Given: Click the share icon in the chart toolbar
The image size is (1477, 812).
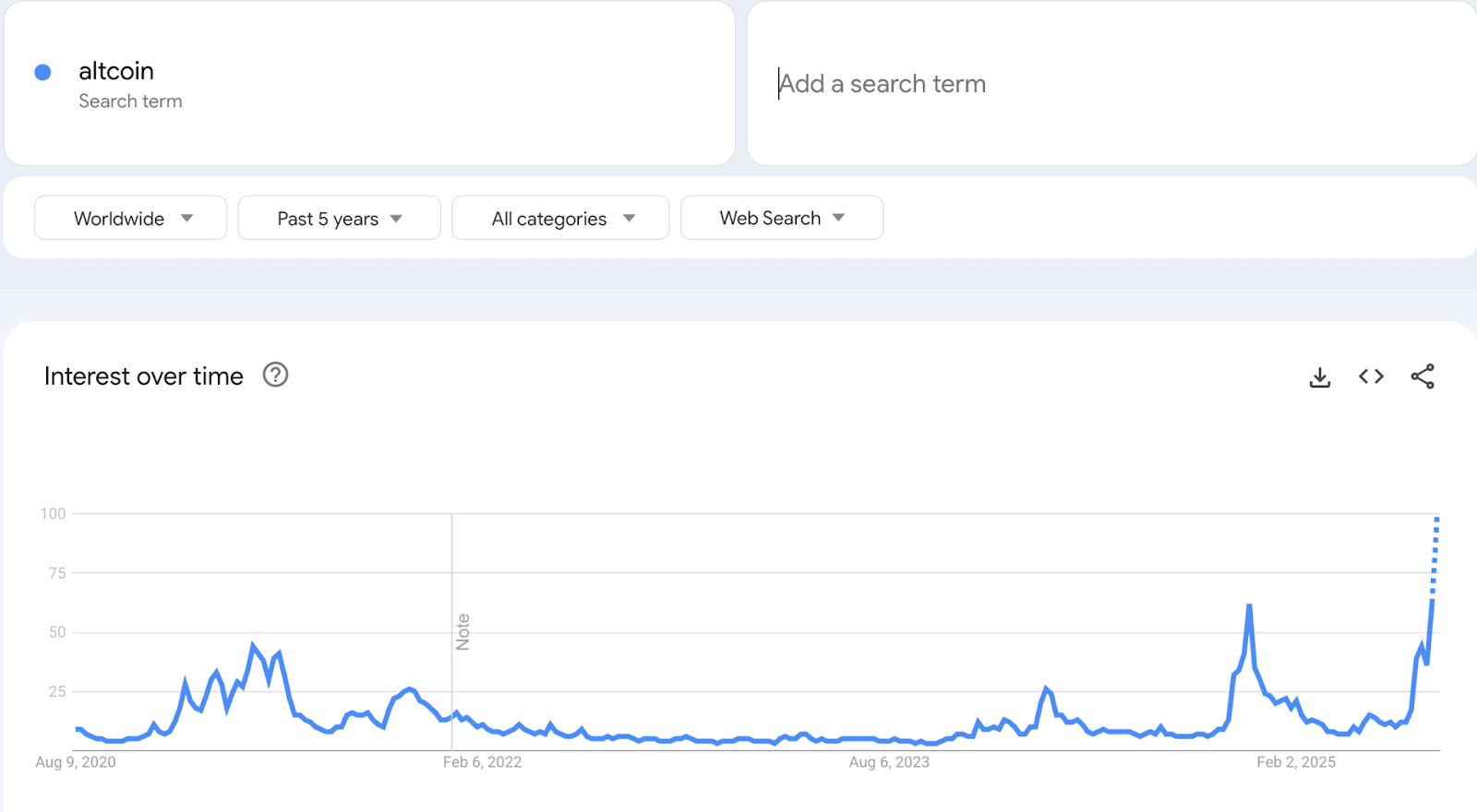Looking at the screenshot, I should (x=1423, y=376).
